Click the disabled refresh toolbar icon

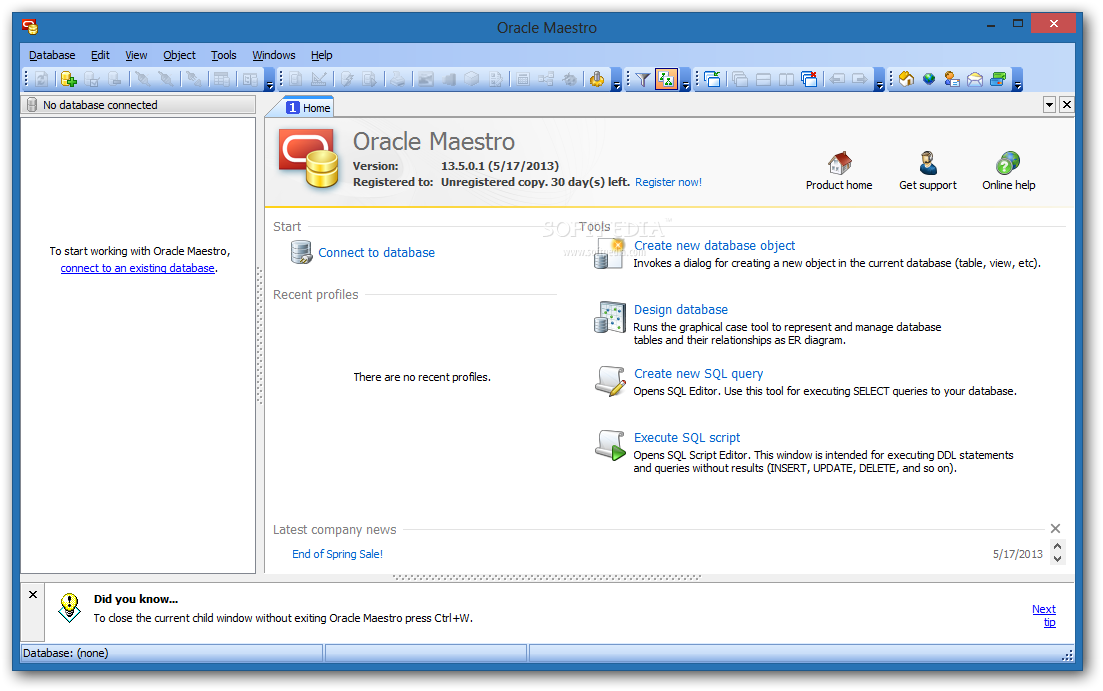[42, 80]
